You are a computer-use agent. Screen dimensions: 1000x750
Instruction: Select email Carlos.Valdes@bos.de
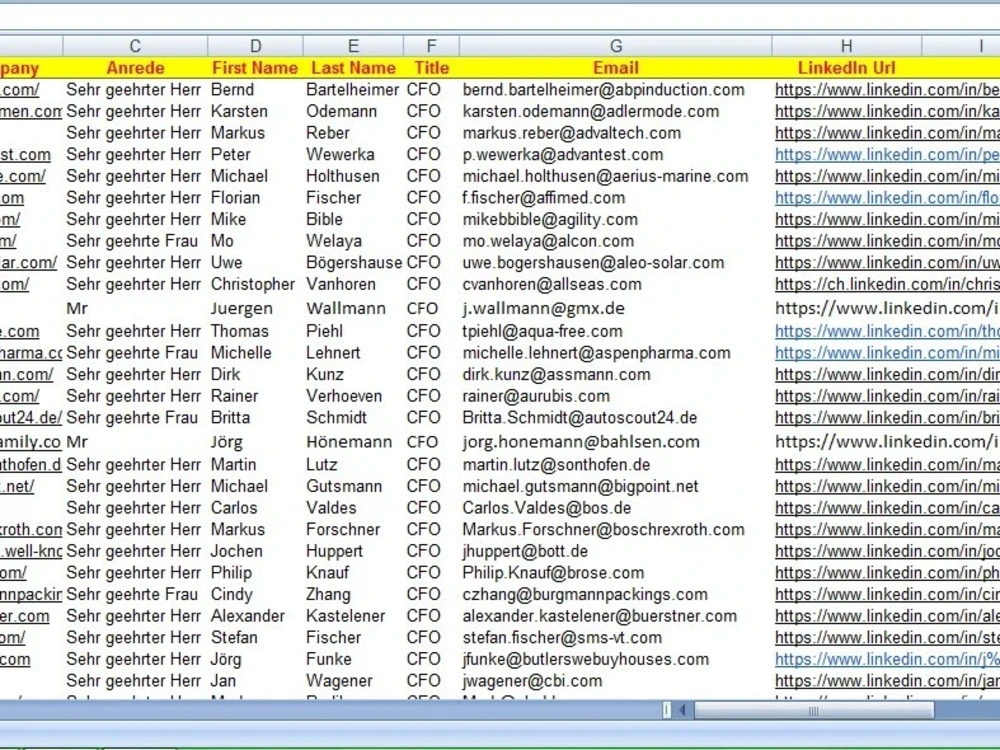[547, 508]
